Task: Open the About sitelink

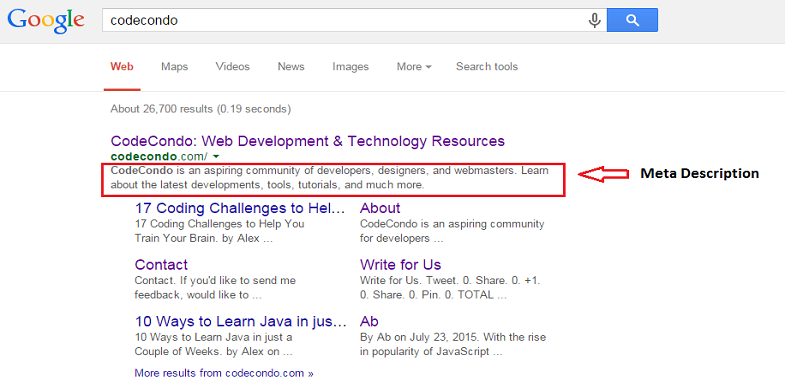Action: (x=380, y=208)
